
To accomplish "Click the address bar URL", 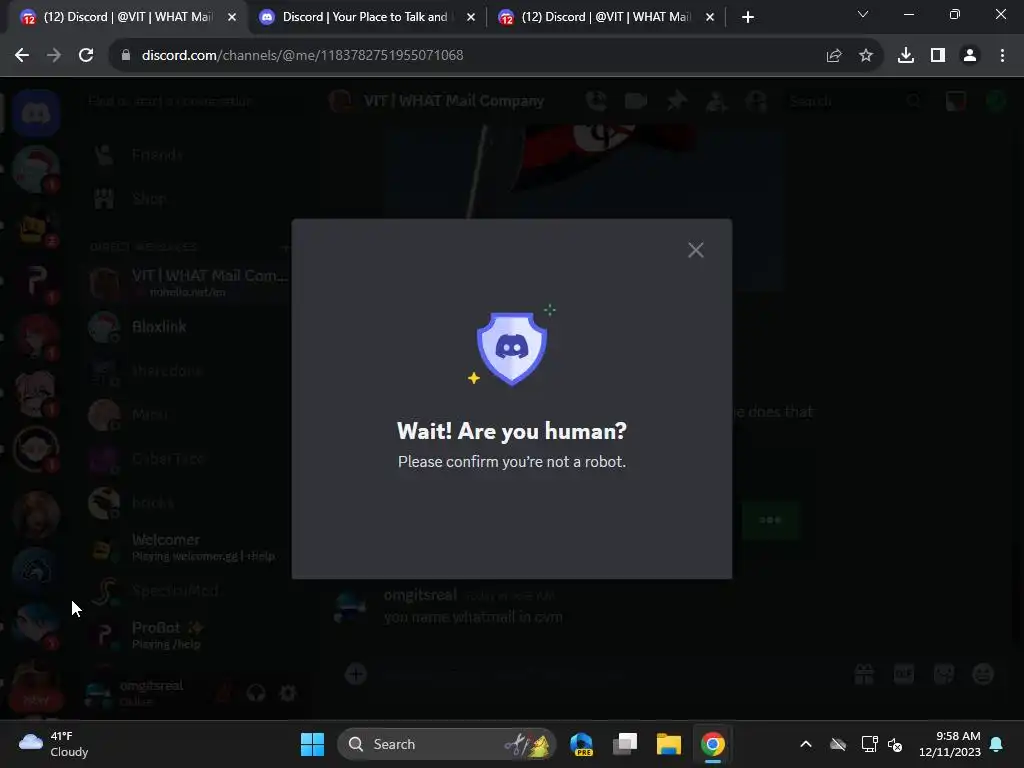I will click(x=302, y=56).
